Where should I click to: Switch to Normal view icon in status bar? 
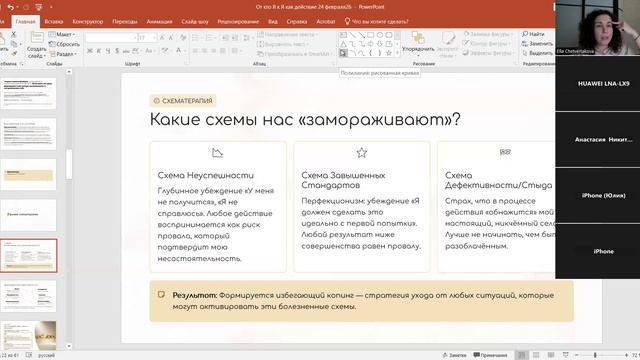pos(521,355)
